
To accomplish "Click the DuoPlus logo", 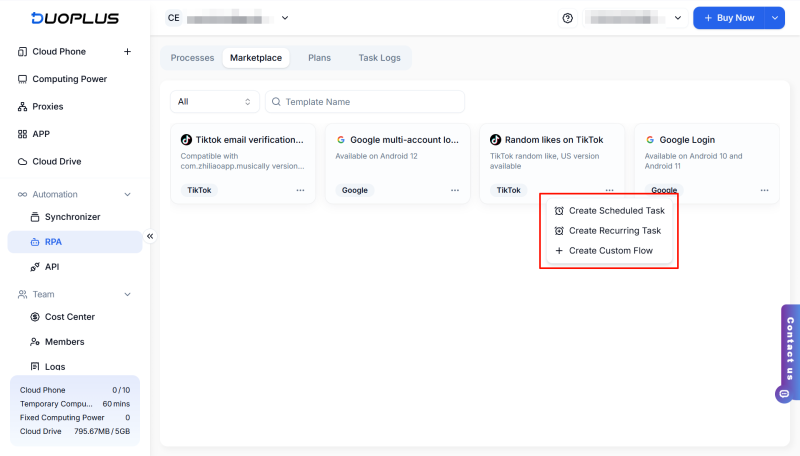I will [x=74, y=18].
